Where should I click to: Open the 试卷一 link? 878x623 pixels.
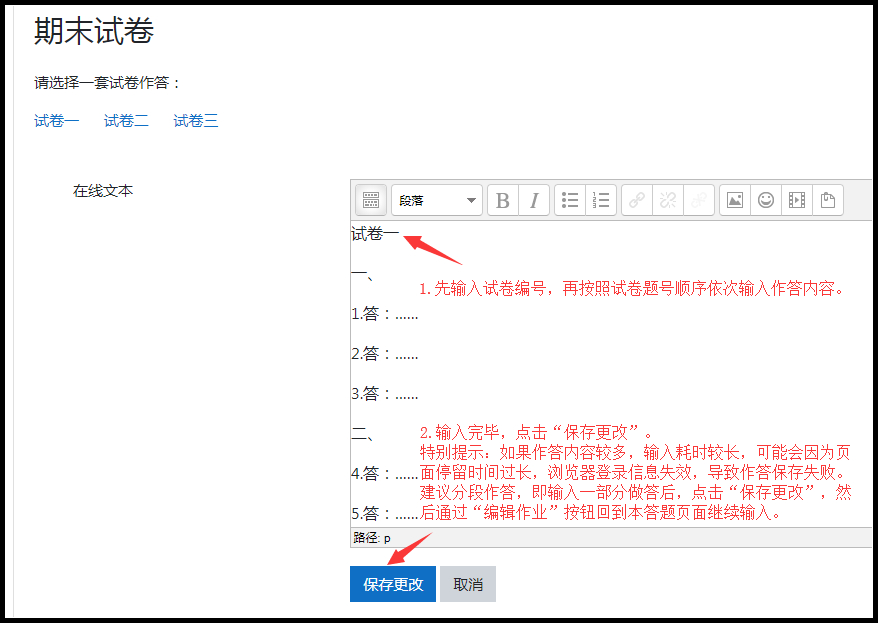[57, 120]
